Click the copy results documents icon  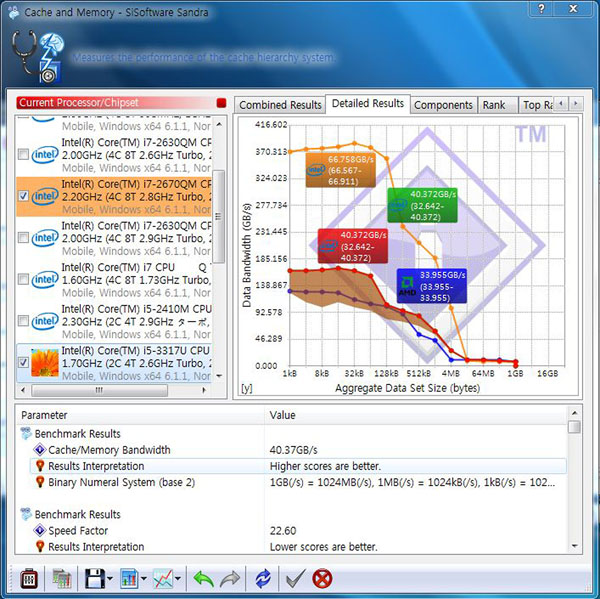62,578
